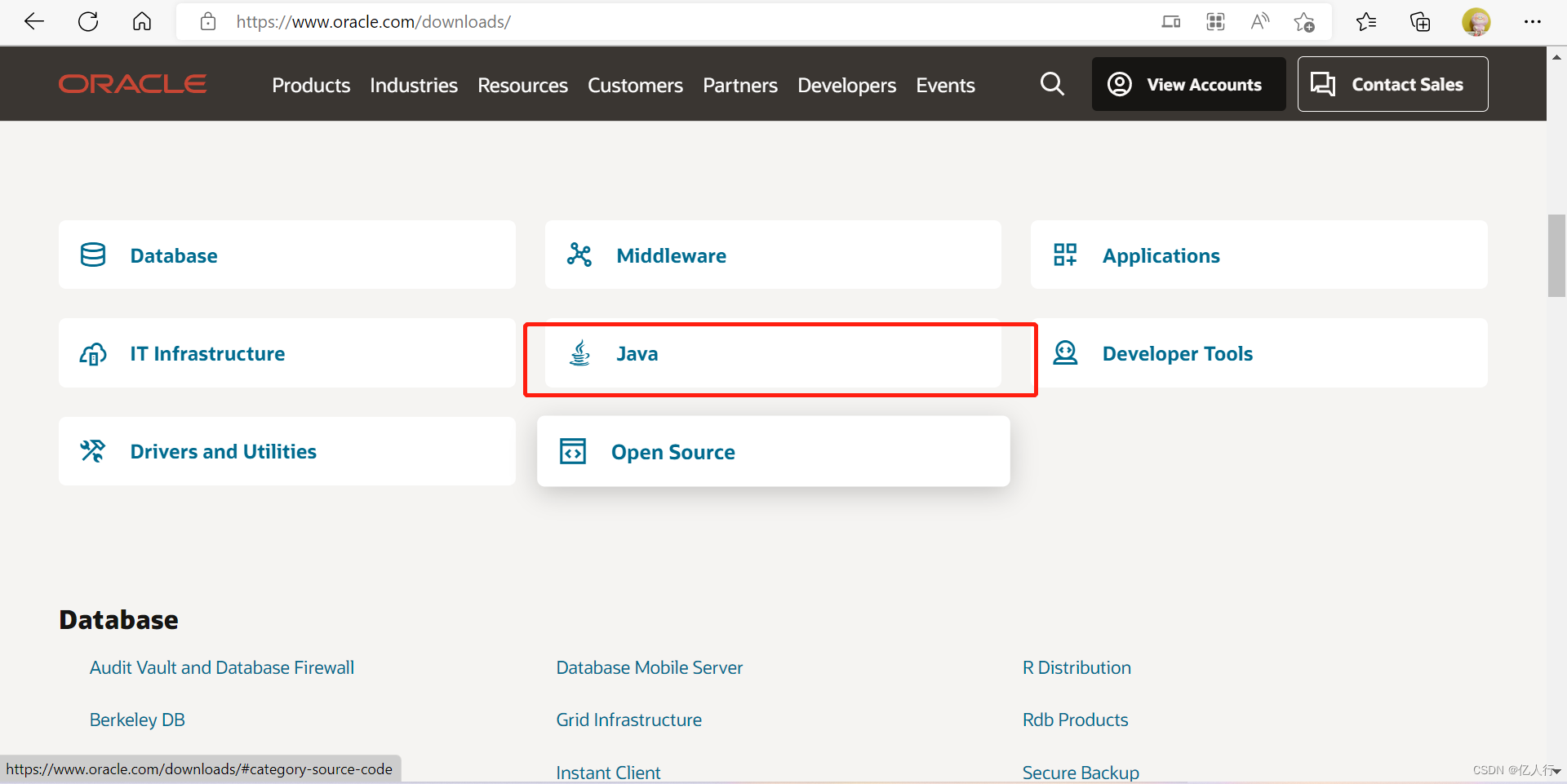Select the Database category card
This screenshot has width=1567, height=784.
(x=287, y=255)
